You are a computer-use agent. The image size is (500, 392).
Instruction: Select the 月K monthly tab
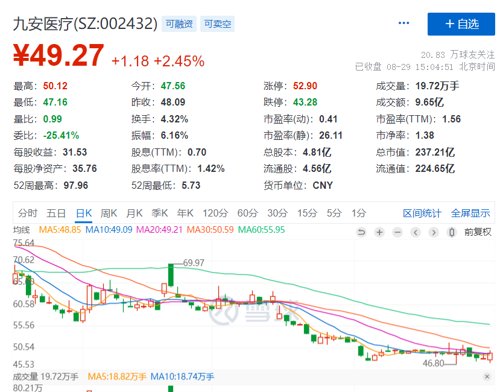[x=134, y=213]
